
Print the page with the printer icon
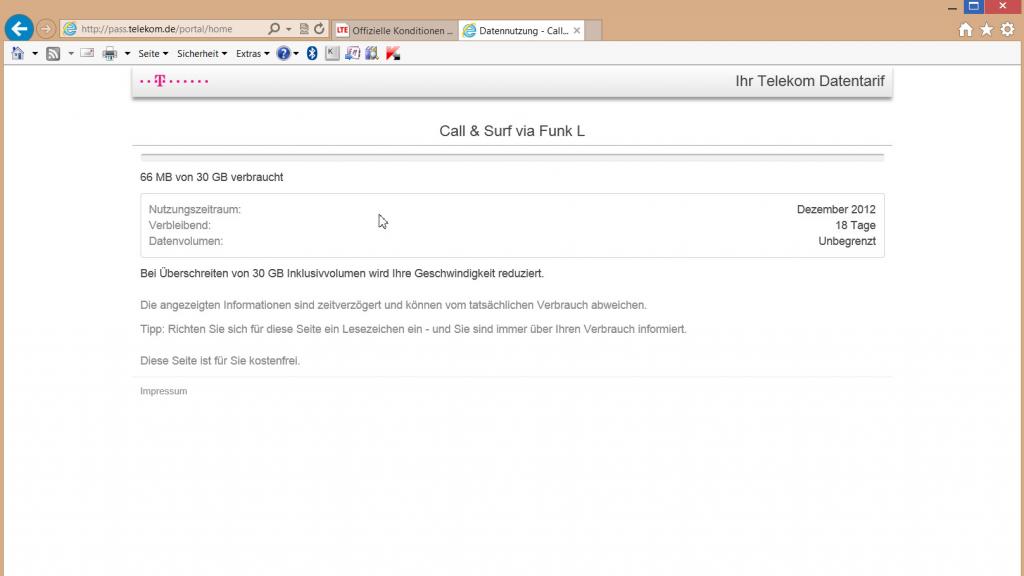pos(110,54)
